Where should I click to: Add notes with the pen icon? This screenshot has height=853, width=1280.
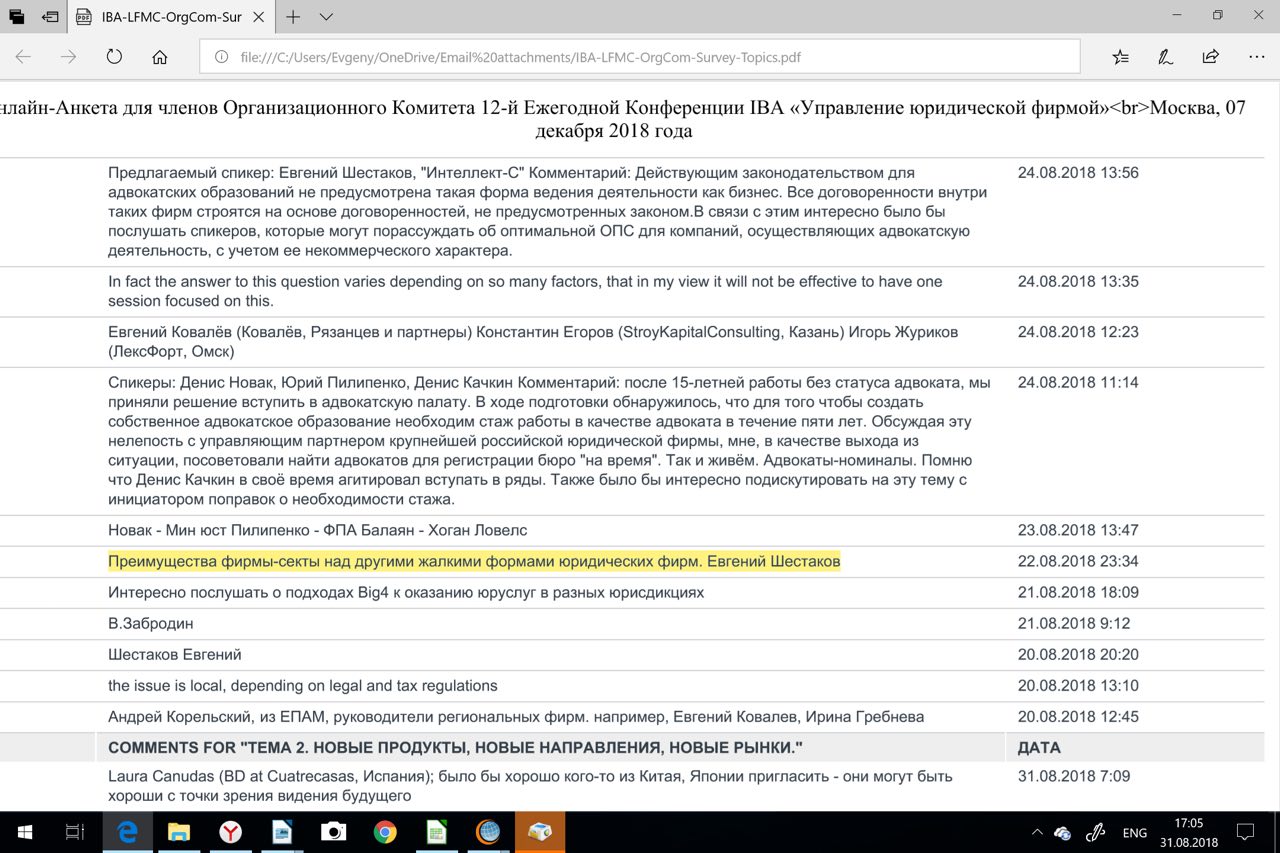click(x=1165, y=57)
